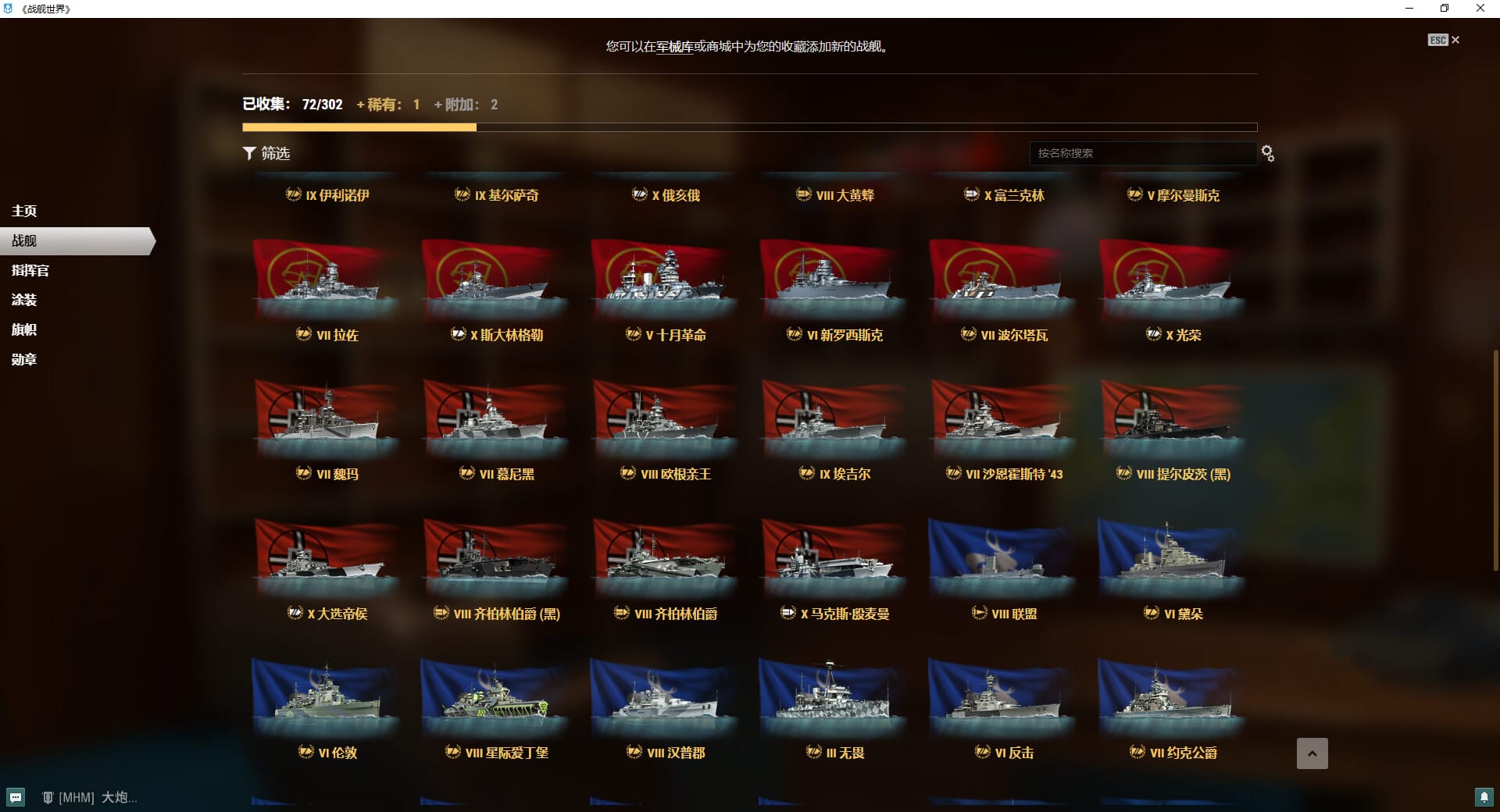This screenshot has height=812, width=1500.
Task: Follow the 军械库 link
Action: (x=675, y=47)
